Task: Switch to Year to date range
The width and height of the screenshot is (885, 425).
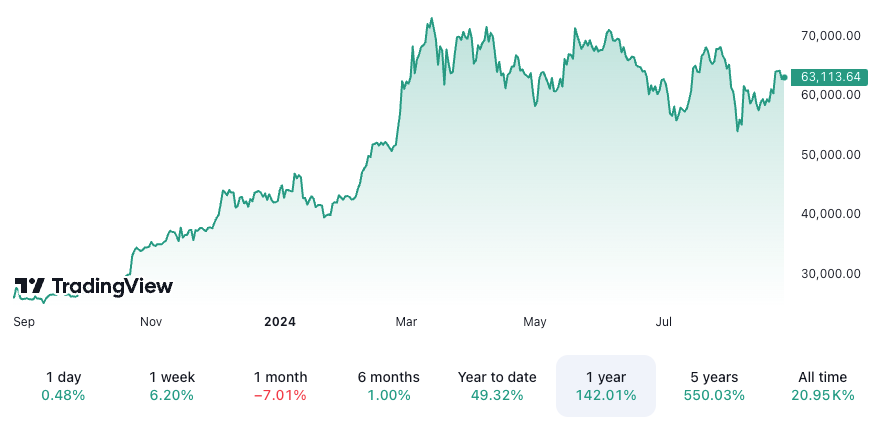Action: tap(497, 385)
